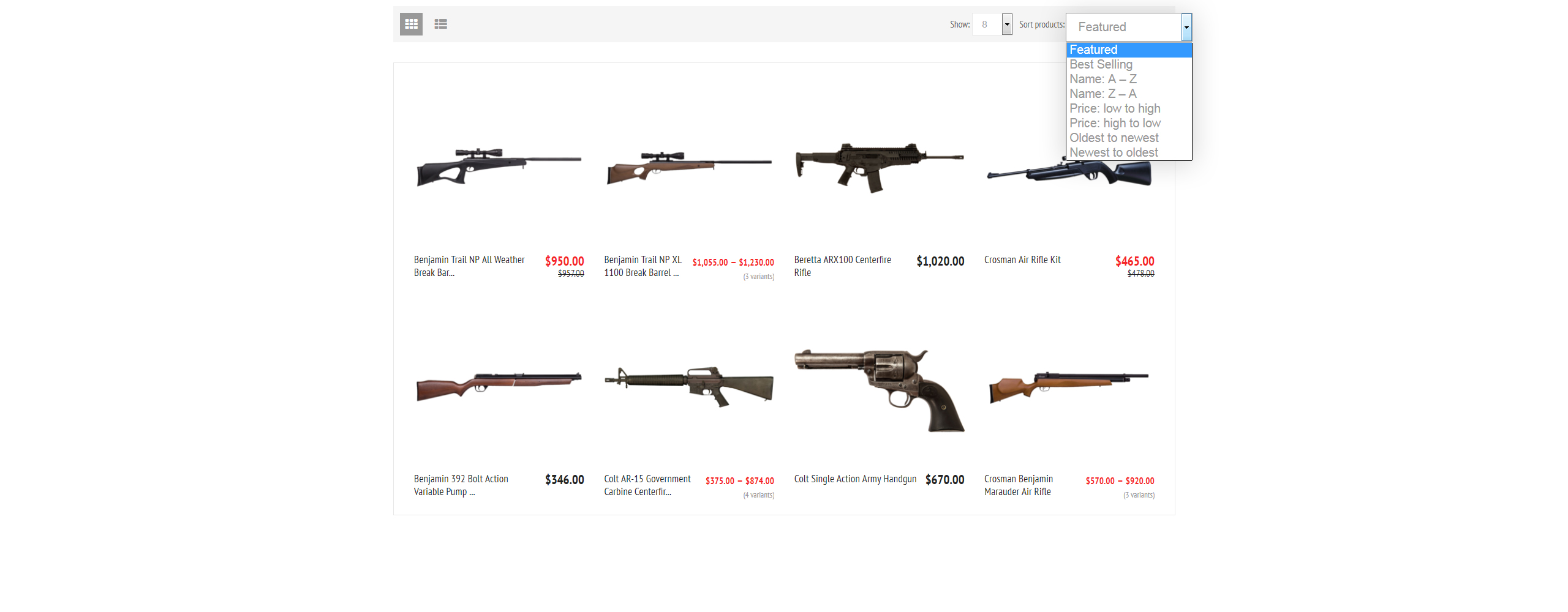Viewport: 1568px width, 612px height.
Task: Open Colt Single Action Army Handgun title link
Action: [855, 479]
